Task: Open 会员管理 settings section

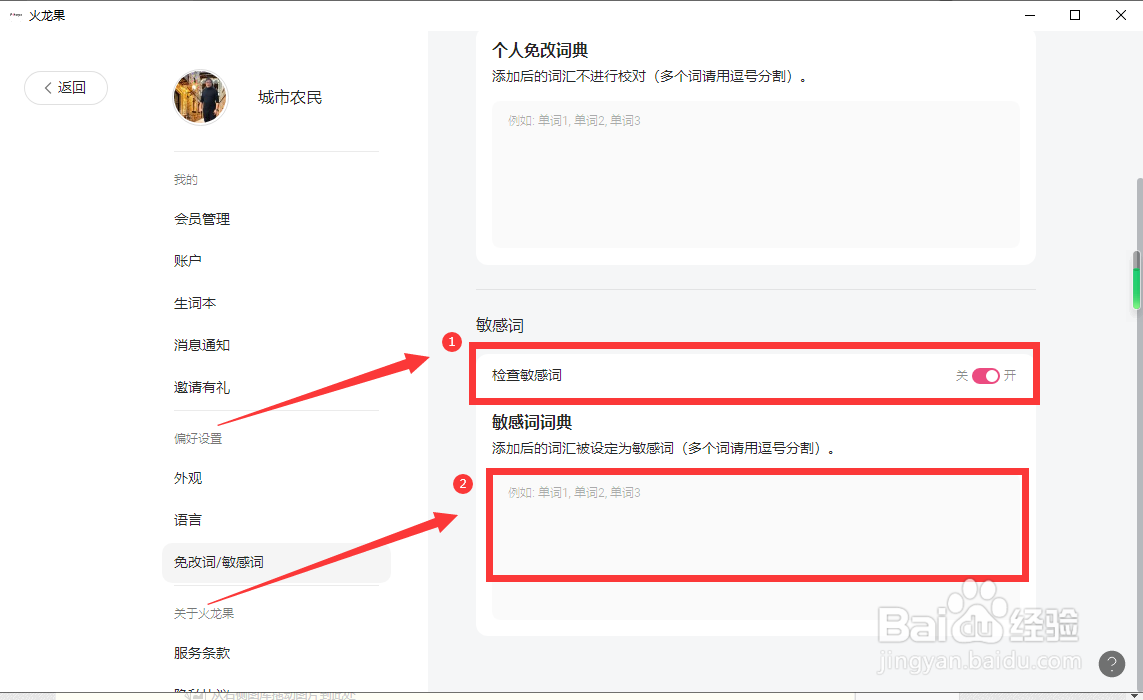Action: click(x=202, y=219)
